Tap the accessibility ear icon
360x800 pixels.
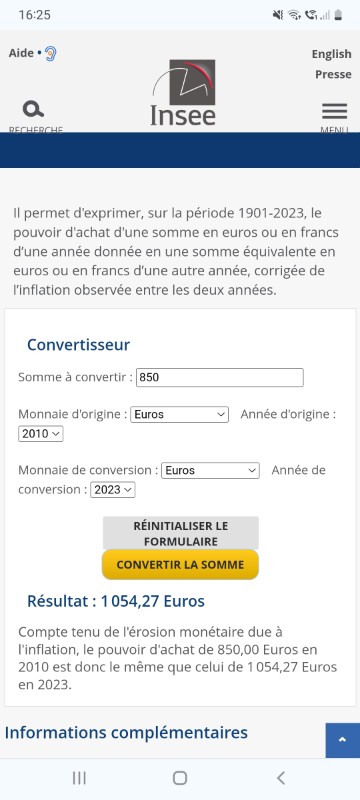pyautogui.click(x=50, y=54)
